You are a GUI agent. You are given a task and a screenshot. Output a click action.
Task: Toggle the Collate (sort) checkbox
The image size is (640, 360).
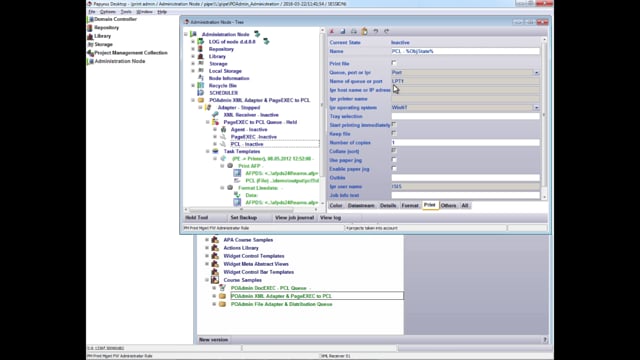tap(394, 151)
